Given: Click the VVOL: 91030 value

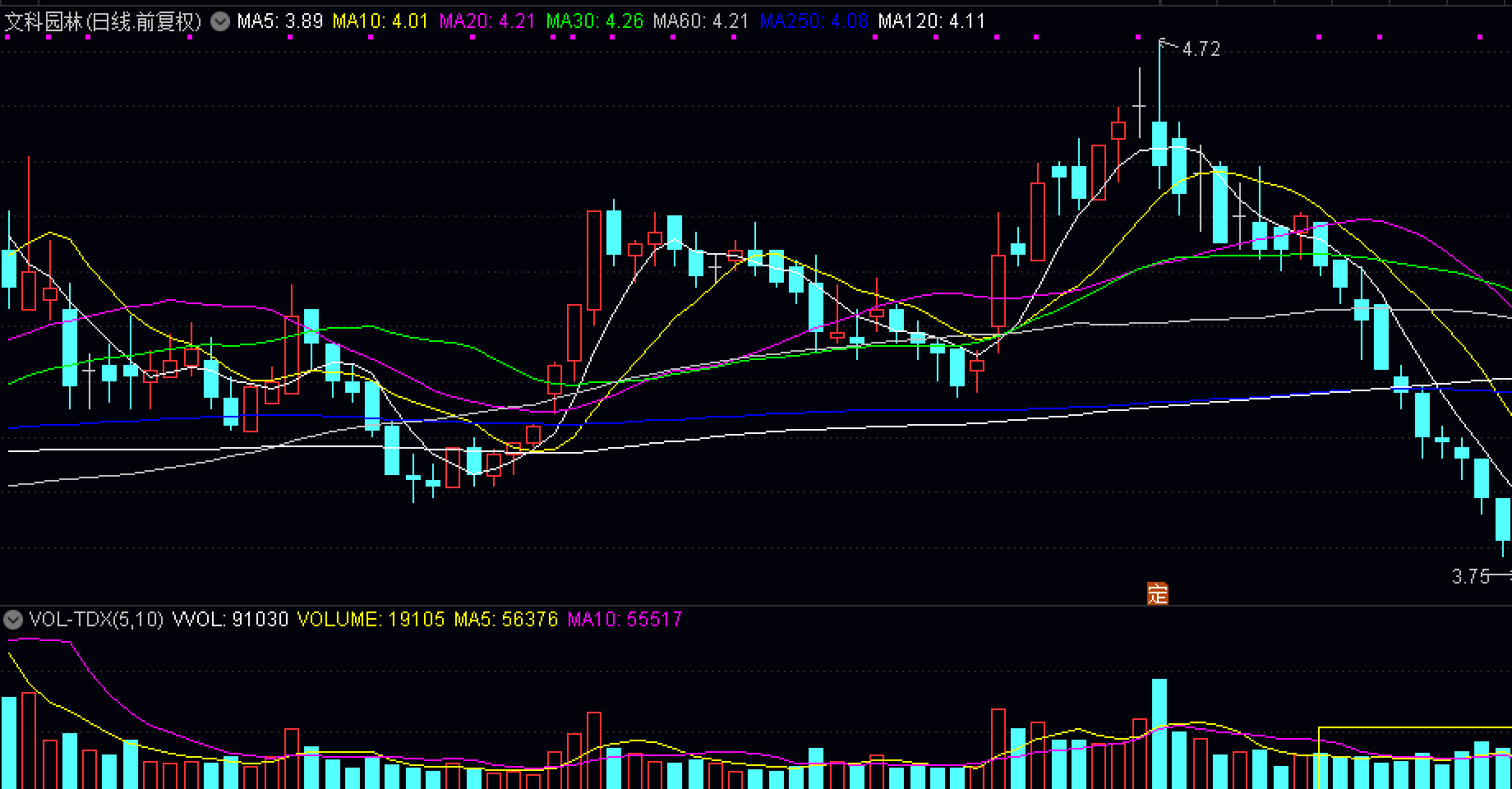Looking at the screenshot, I should (x=231, y=619).
